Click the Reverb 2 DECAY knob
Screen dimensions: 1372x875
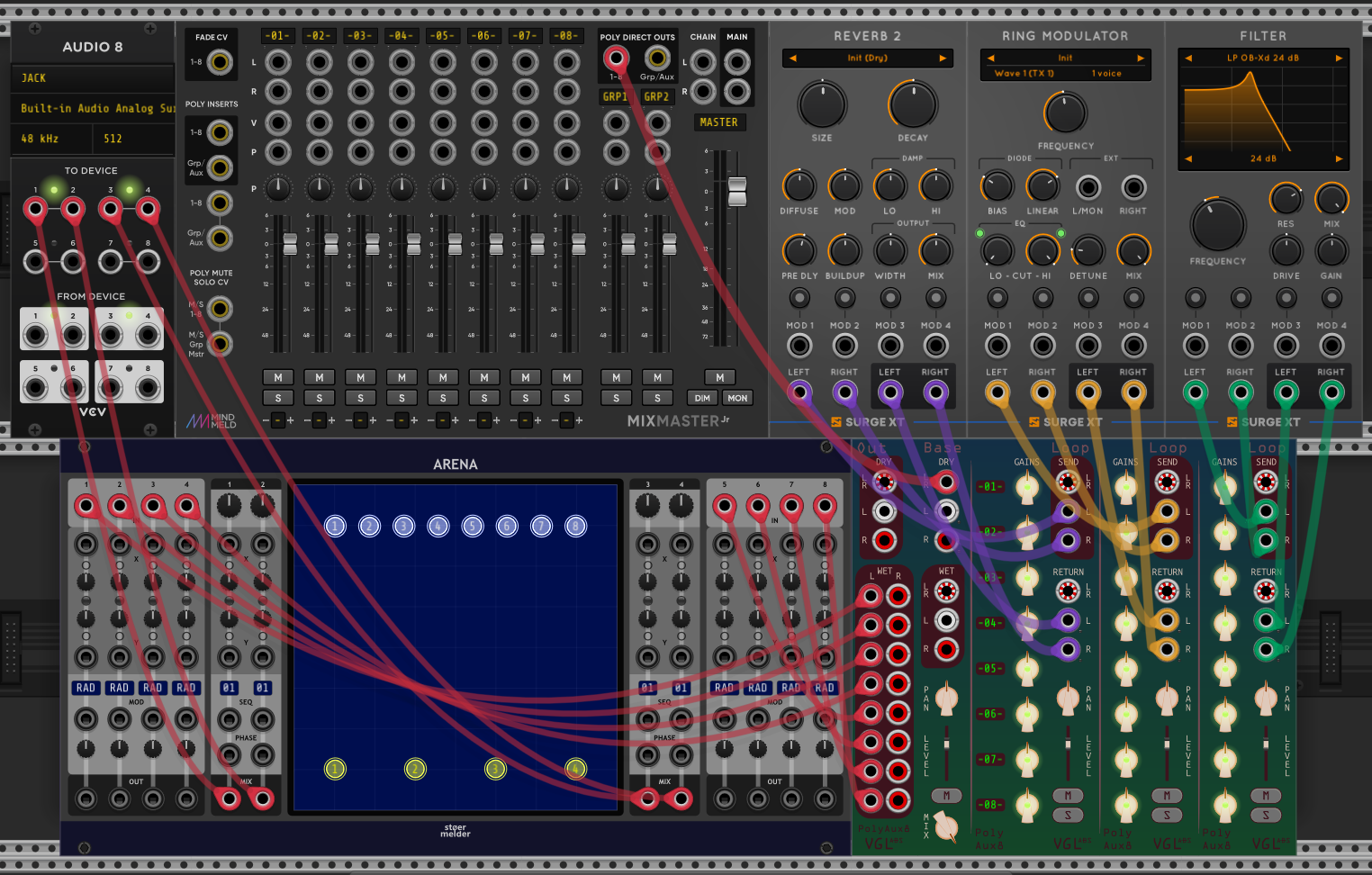913,104
